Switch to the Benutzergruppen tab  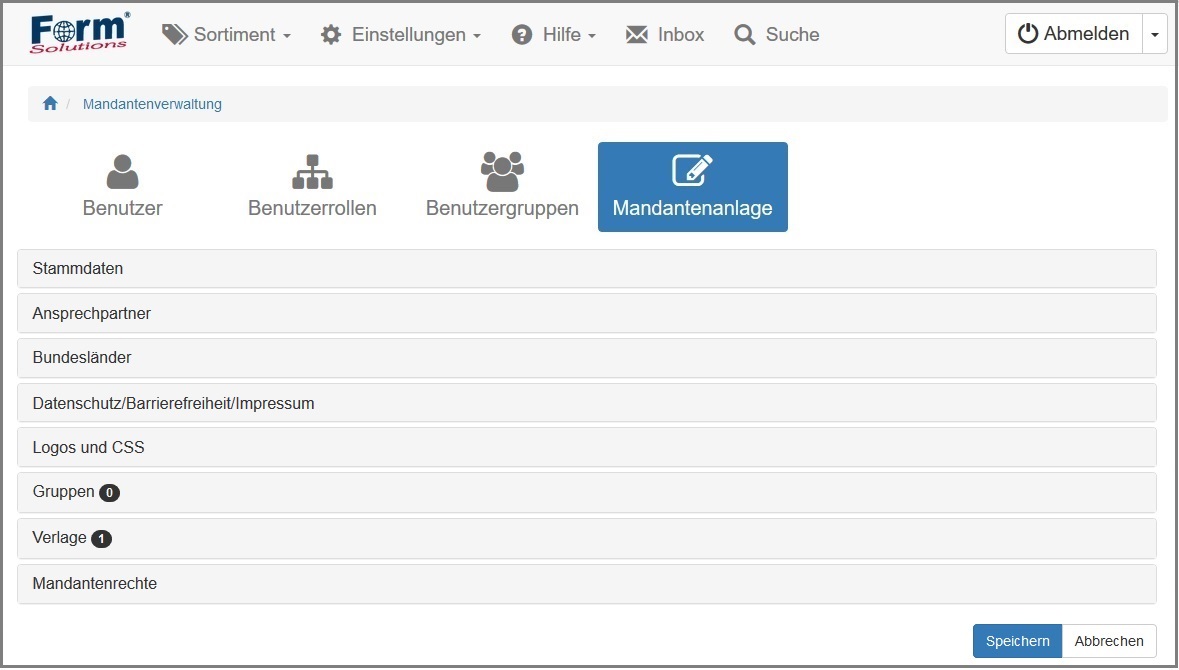pos(502,186)
